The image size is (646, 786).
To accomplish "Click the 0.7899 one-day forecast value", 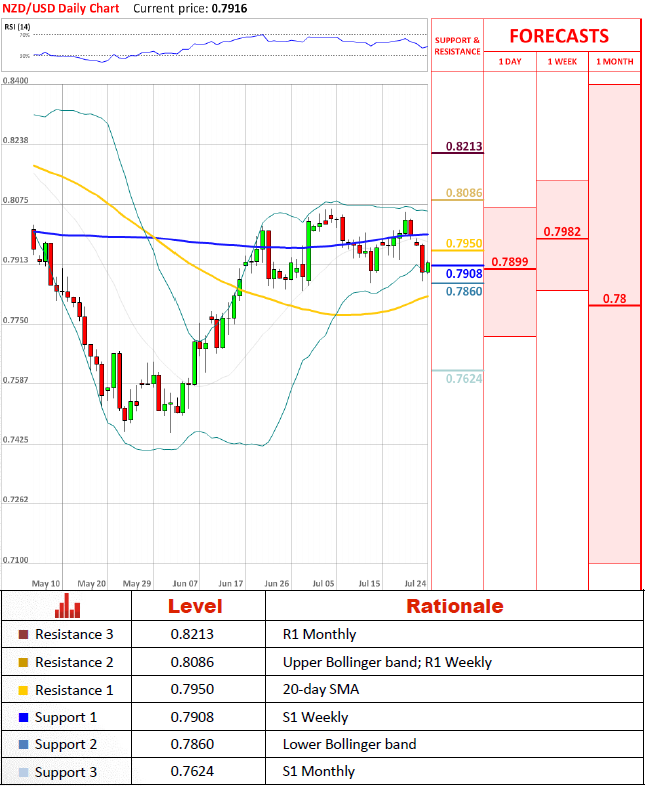I will (510, 262).
